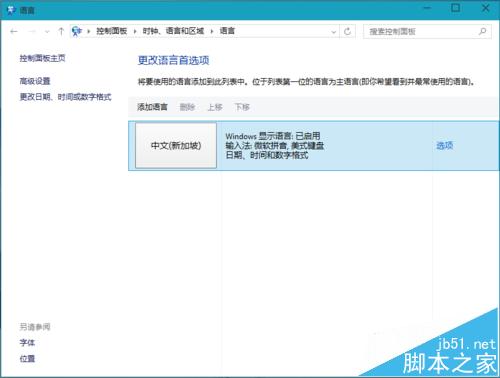Focus the 搜索控制面板 search box
This screenshot has height=378, width=500.
click(427, 31)
